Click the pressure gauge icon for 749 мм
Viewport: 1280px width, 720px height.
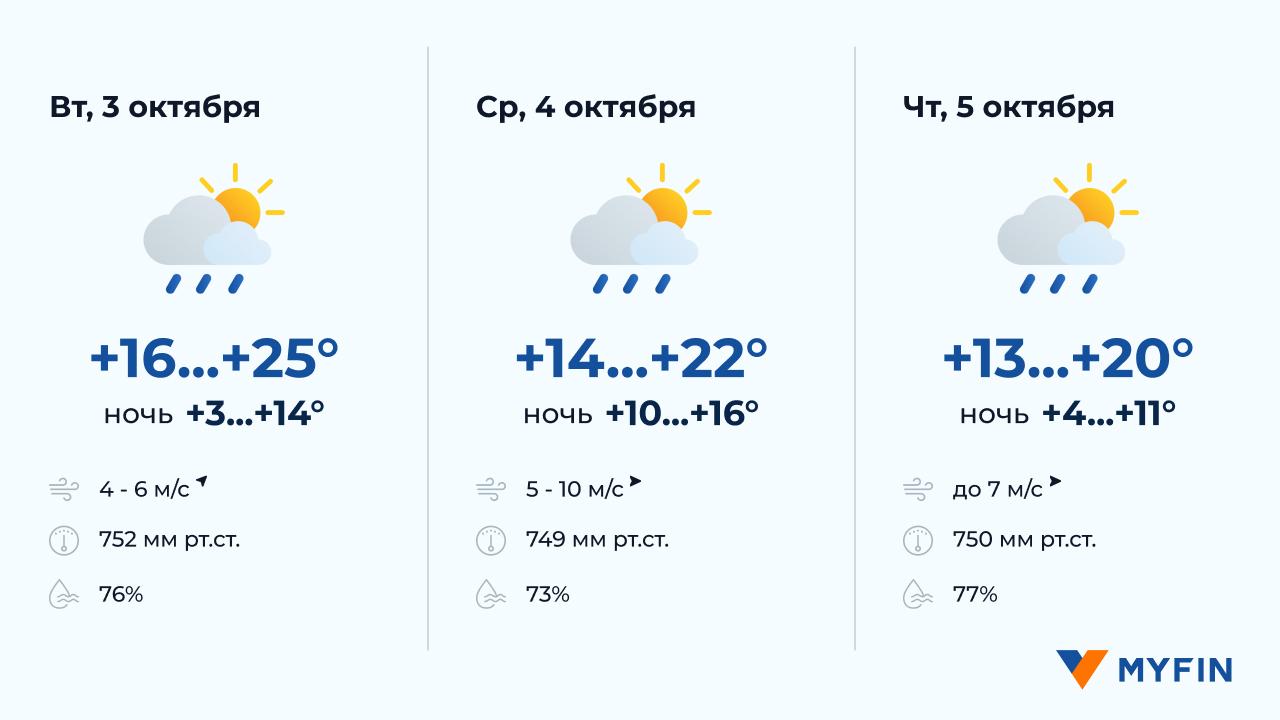[490, 541]
